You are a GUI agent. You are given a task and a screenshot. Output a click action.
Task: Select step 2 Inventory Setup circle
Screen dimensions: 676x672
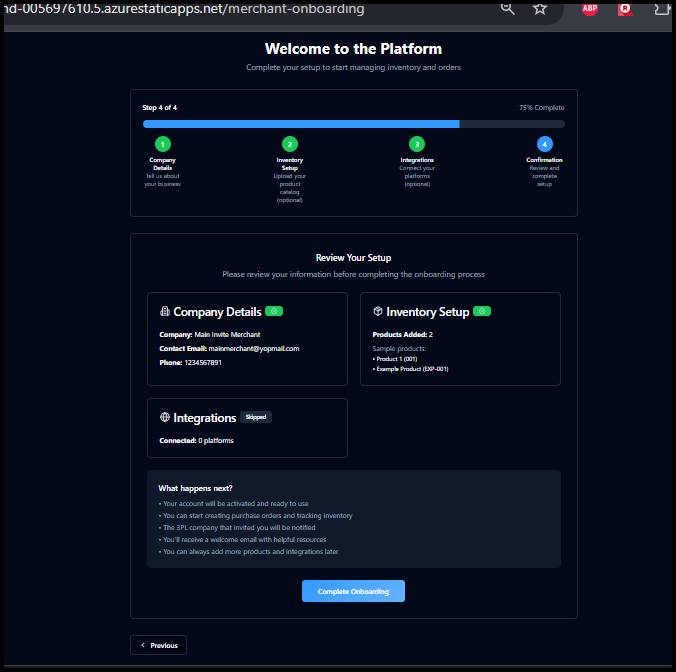pyautogui.click(x=290, y=144)
